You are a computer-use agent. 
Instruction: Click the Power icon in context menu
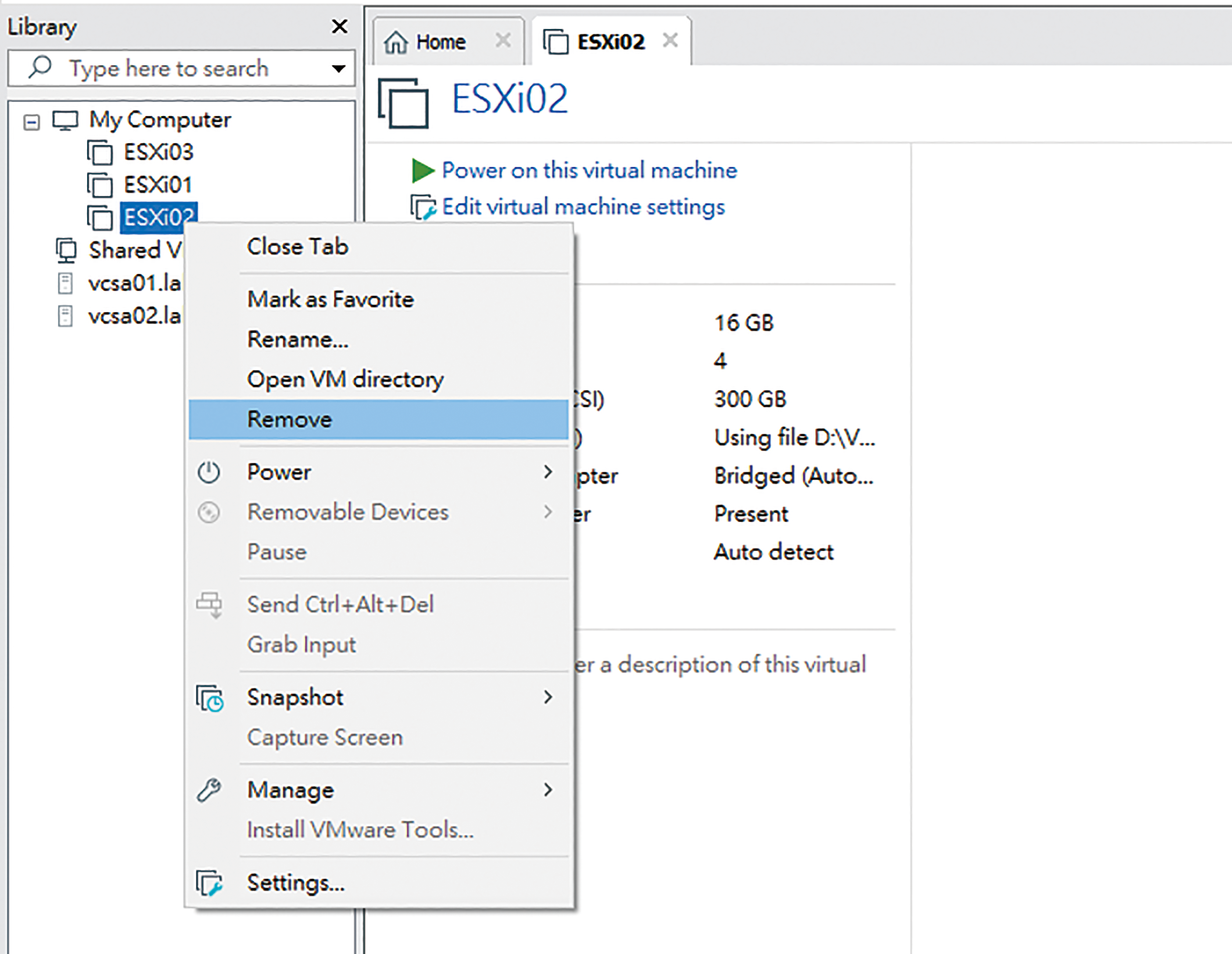point(209,472)
